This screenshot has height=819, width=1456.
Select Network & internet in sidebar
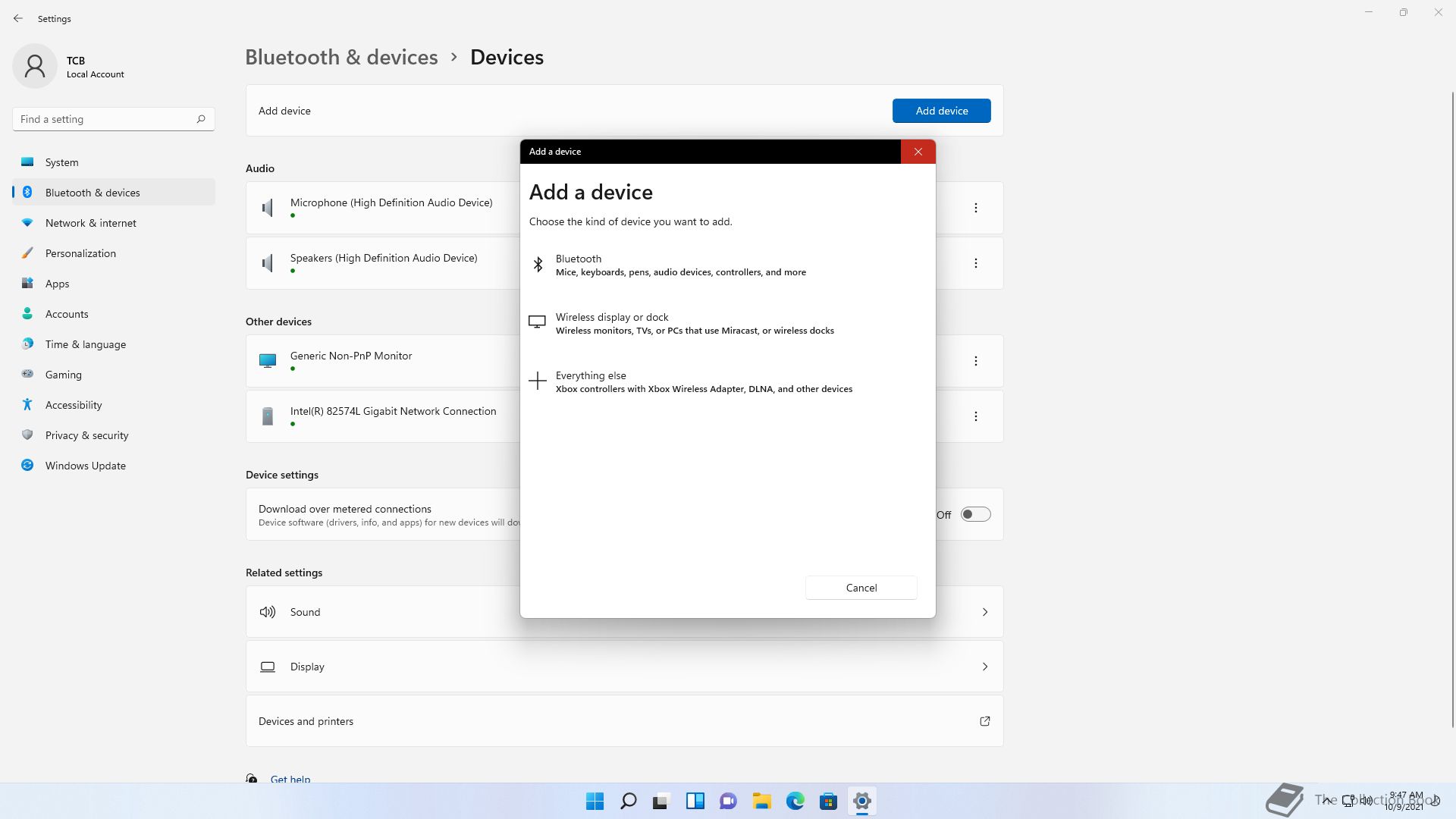90,223
